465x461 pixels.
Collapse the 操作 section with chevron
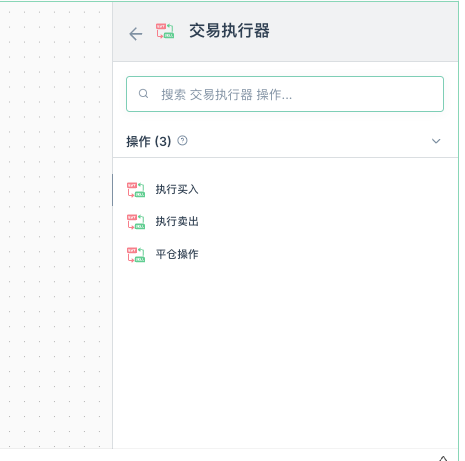436,141
